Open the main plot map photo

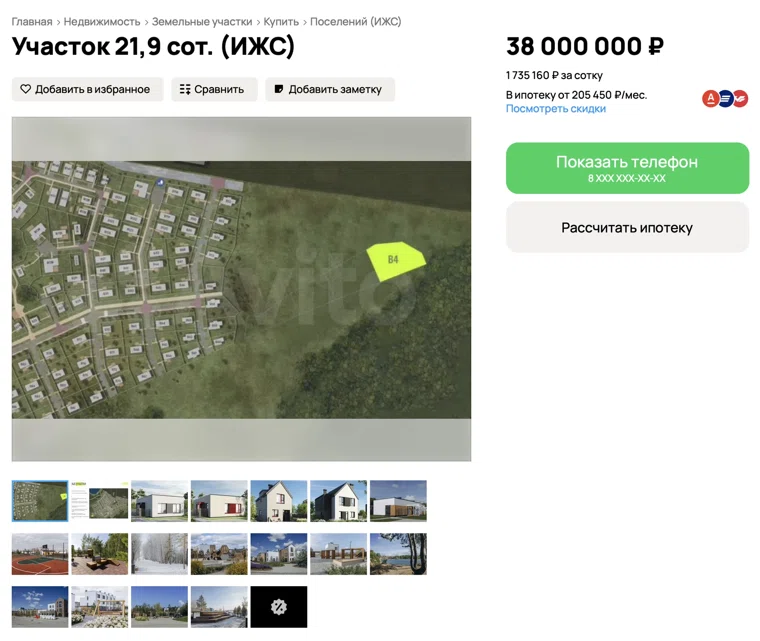(241, 289)
